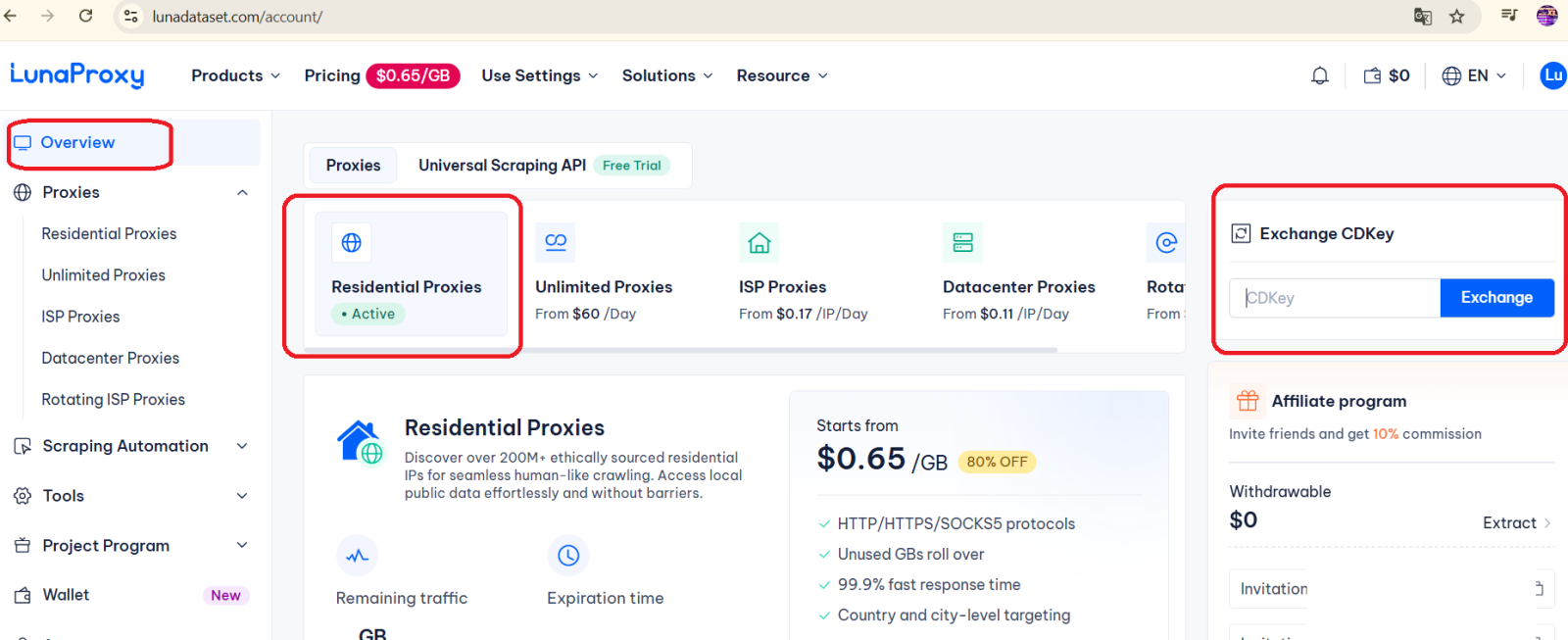
Task: Expand the Tools sidebar section
Action: (x=242, y=496)
